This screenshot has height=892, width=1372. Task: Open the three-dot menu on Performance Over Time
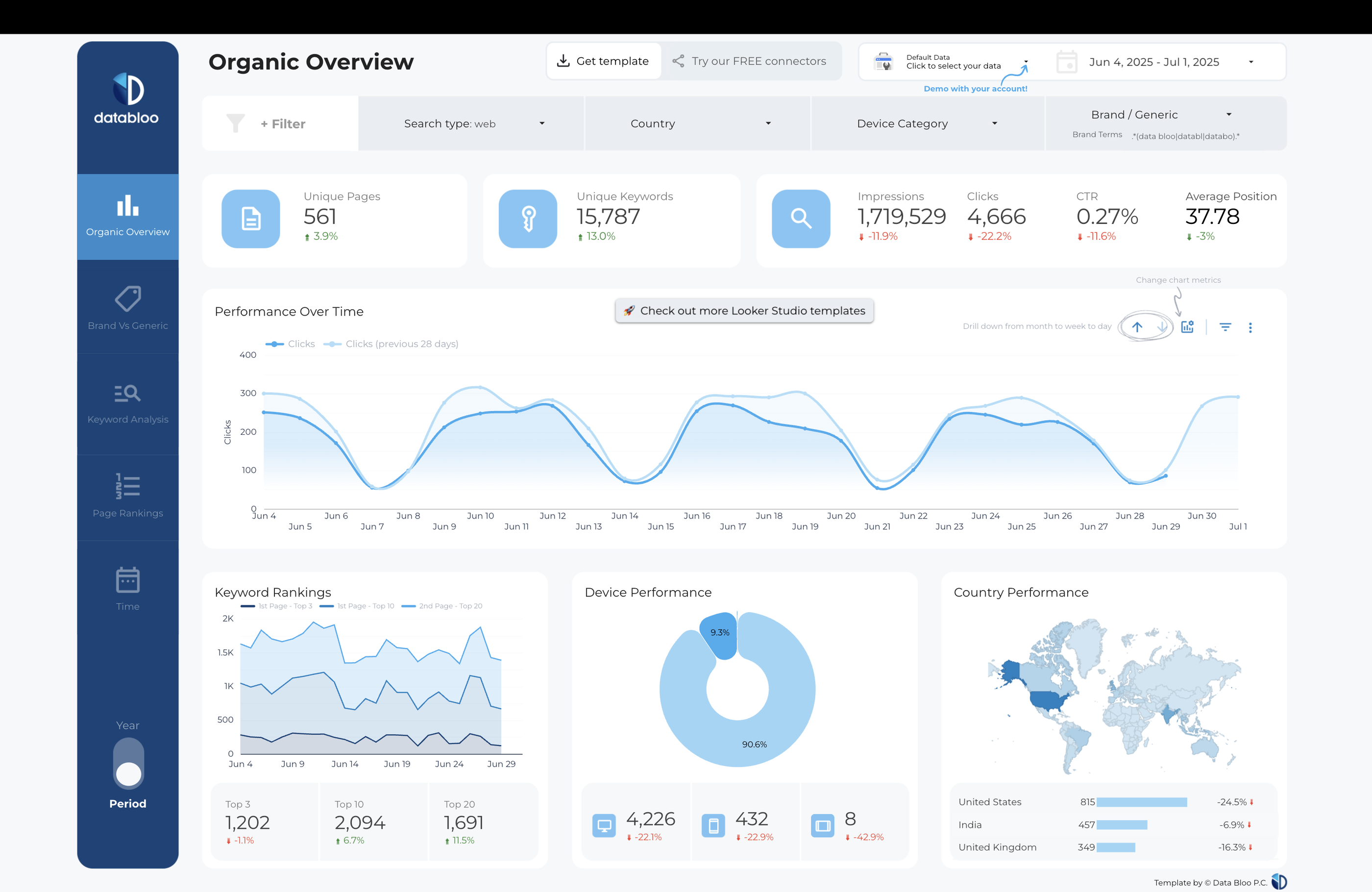1250,327
